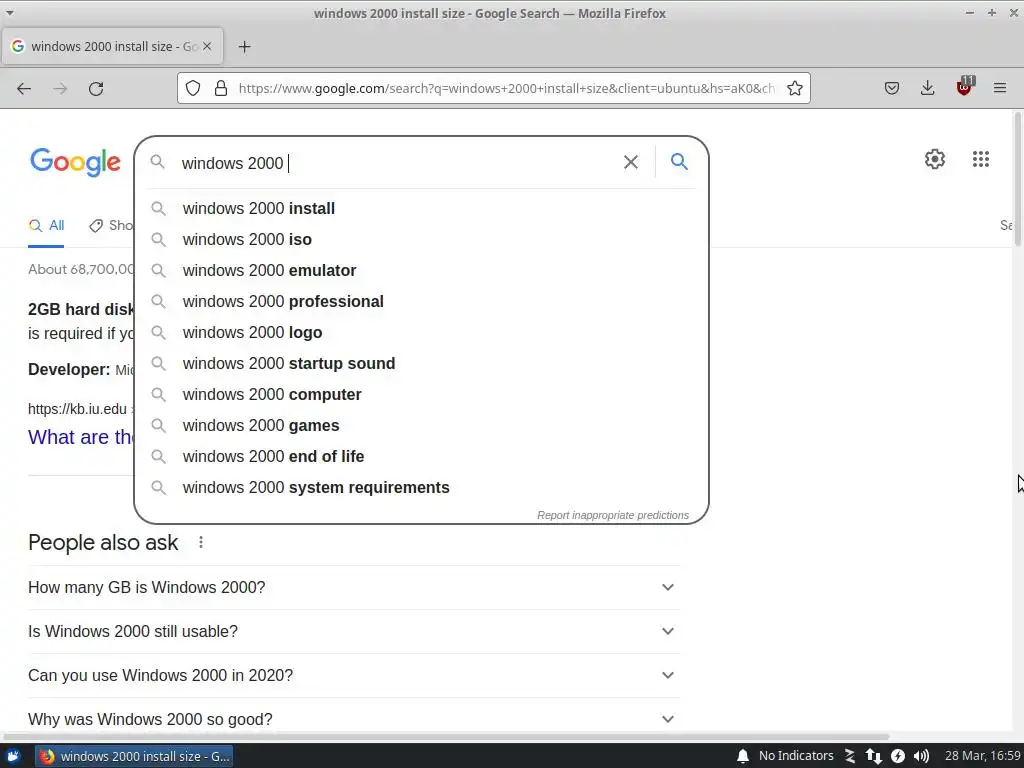This screenshot has height=768, width=1024.
Task: Select suggestion 'windows 2000 emulator'
Action: 421,270
